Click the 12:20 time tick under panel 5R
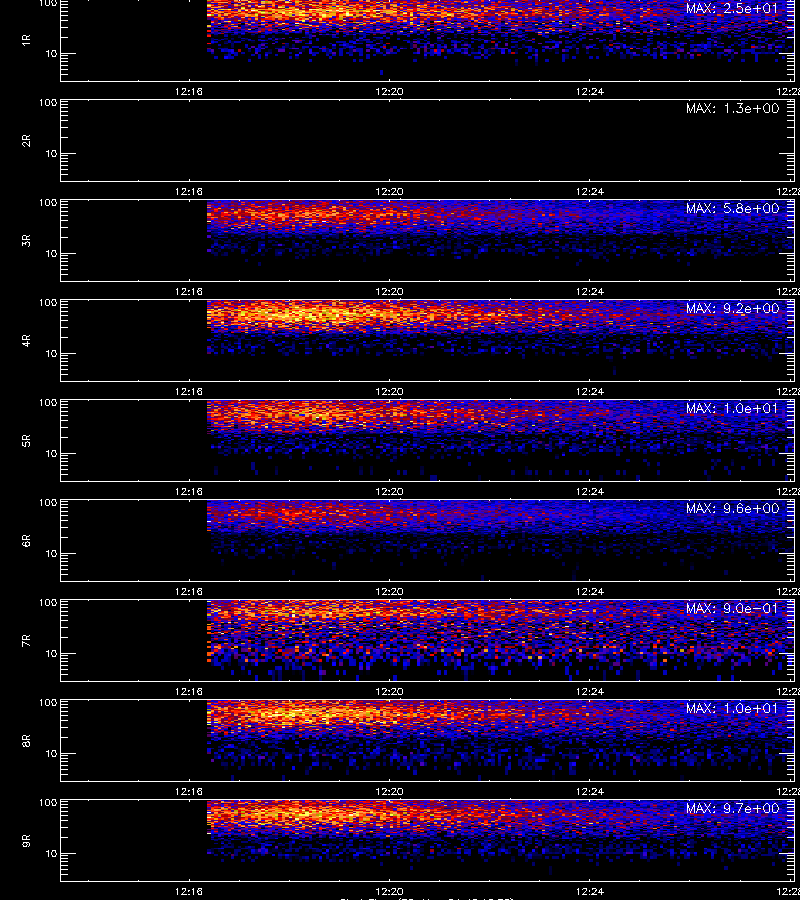The width and height of the screenshot is (800, 900). [x=389, y=491]
